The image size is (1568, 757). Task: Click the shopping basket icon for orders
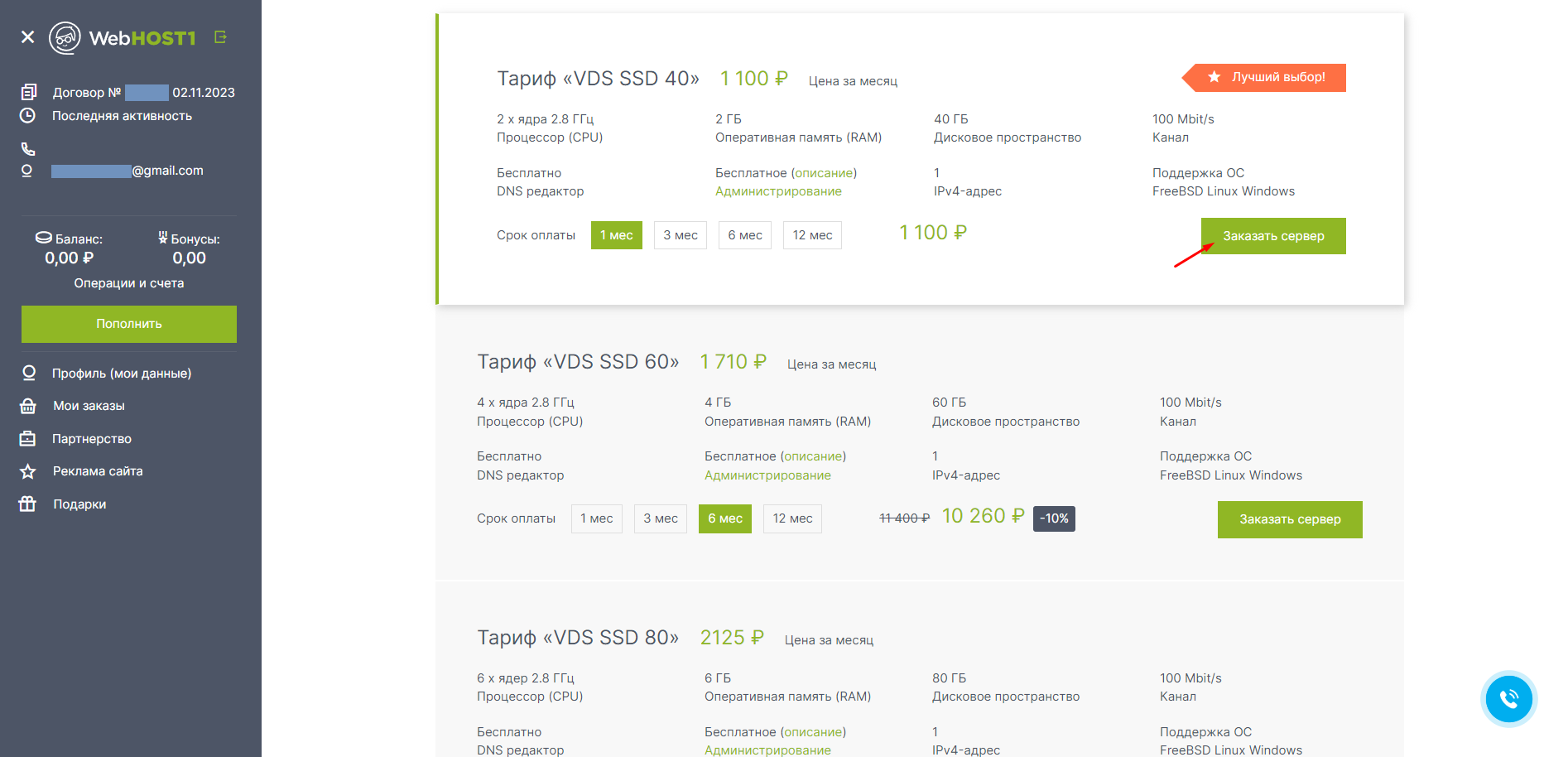28,406
